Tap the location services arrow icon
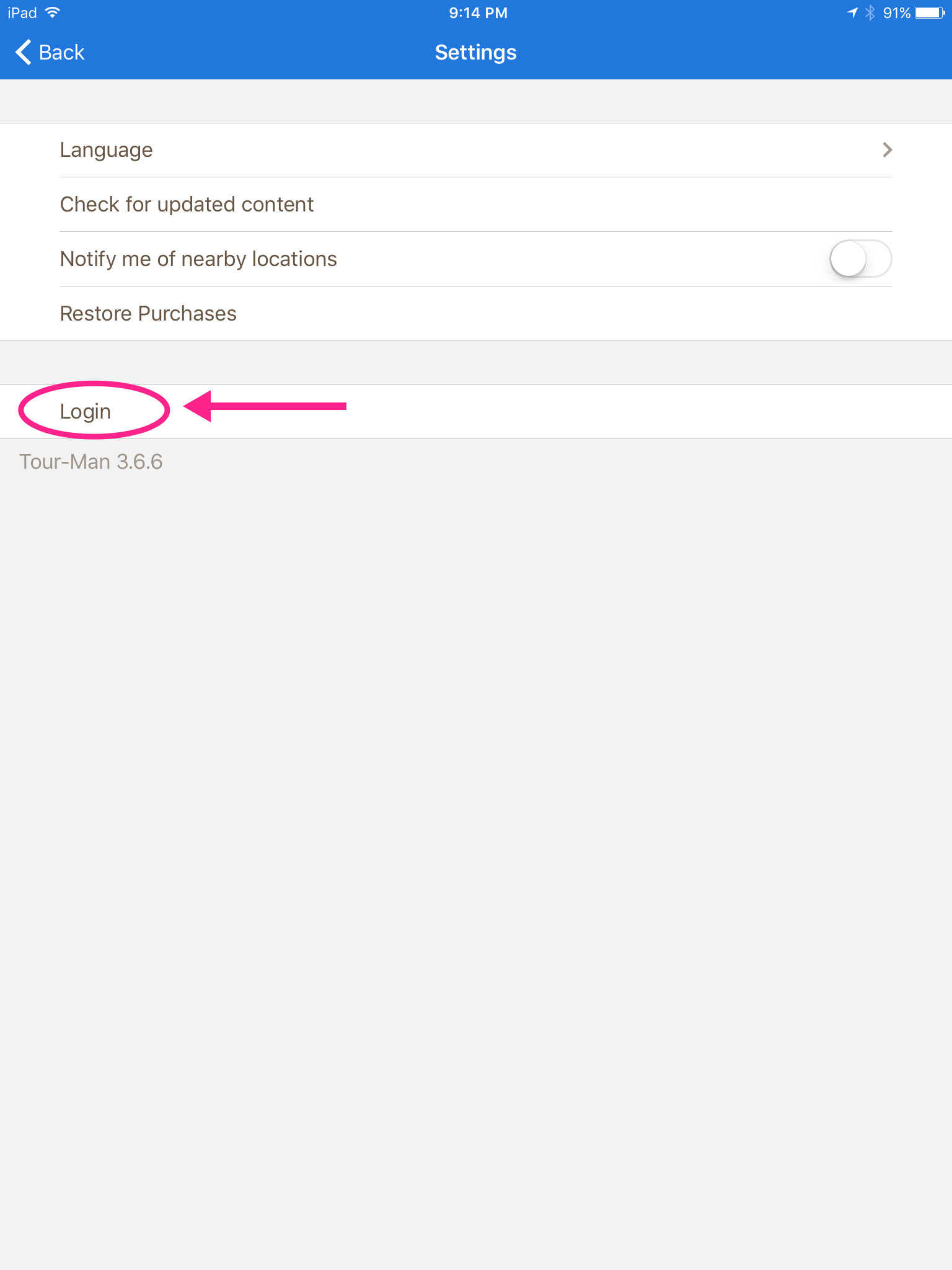 click(853, 12)
